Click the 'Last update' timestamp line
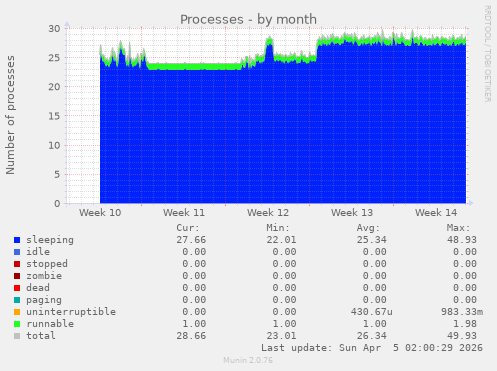497x371 pixels. point(372,348)
